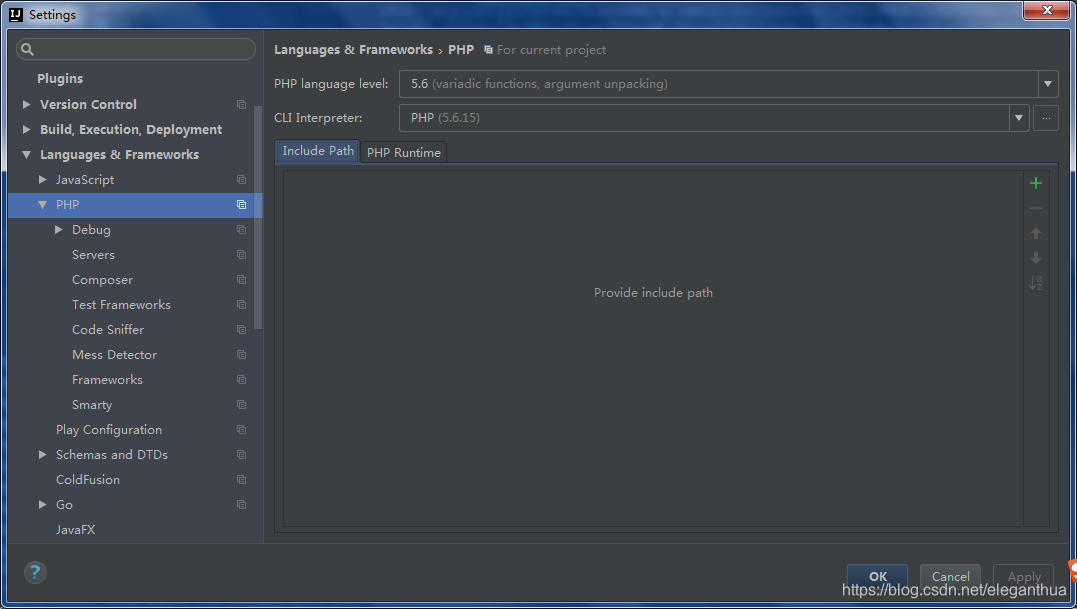
Task: Move include path up with arrow icon
Action: tap(1036, 232)
